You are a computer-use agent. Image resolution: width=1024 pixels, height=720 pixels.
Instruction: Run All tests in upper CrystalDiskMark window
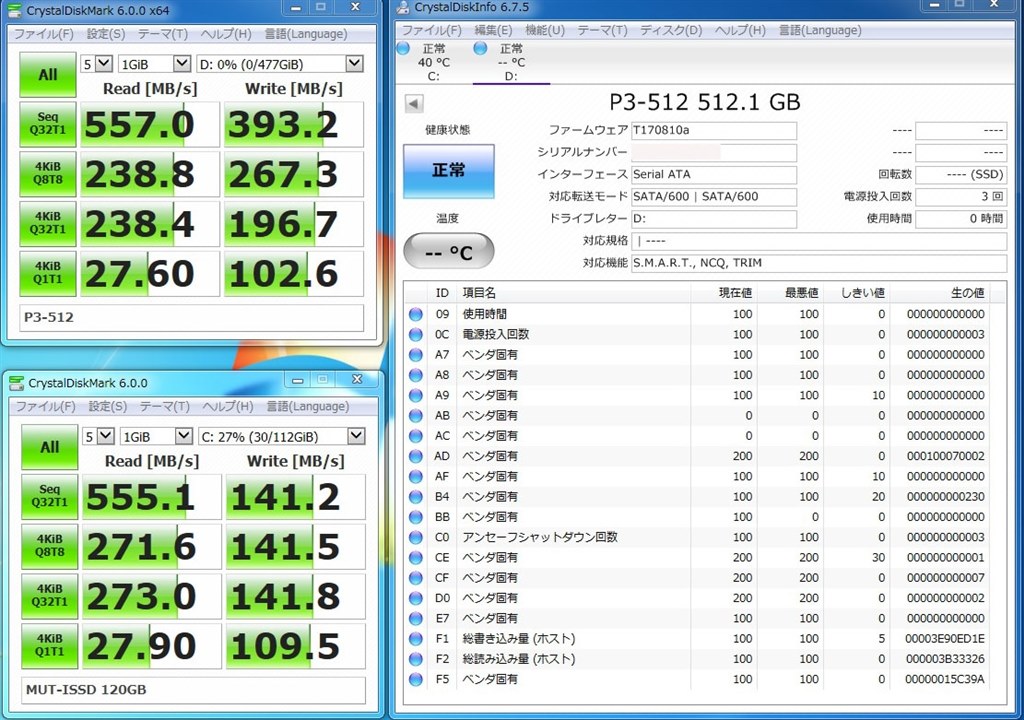(x=48, y=74)
